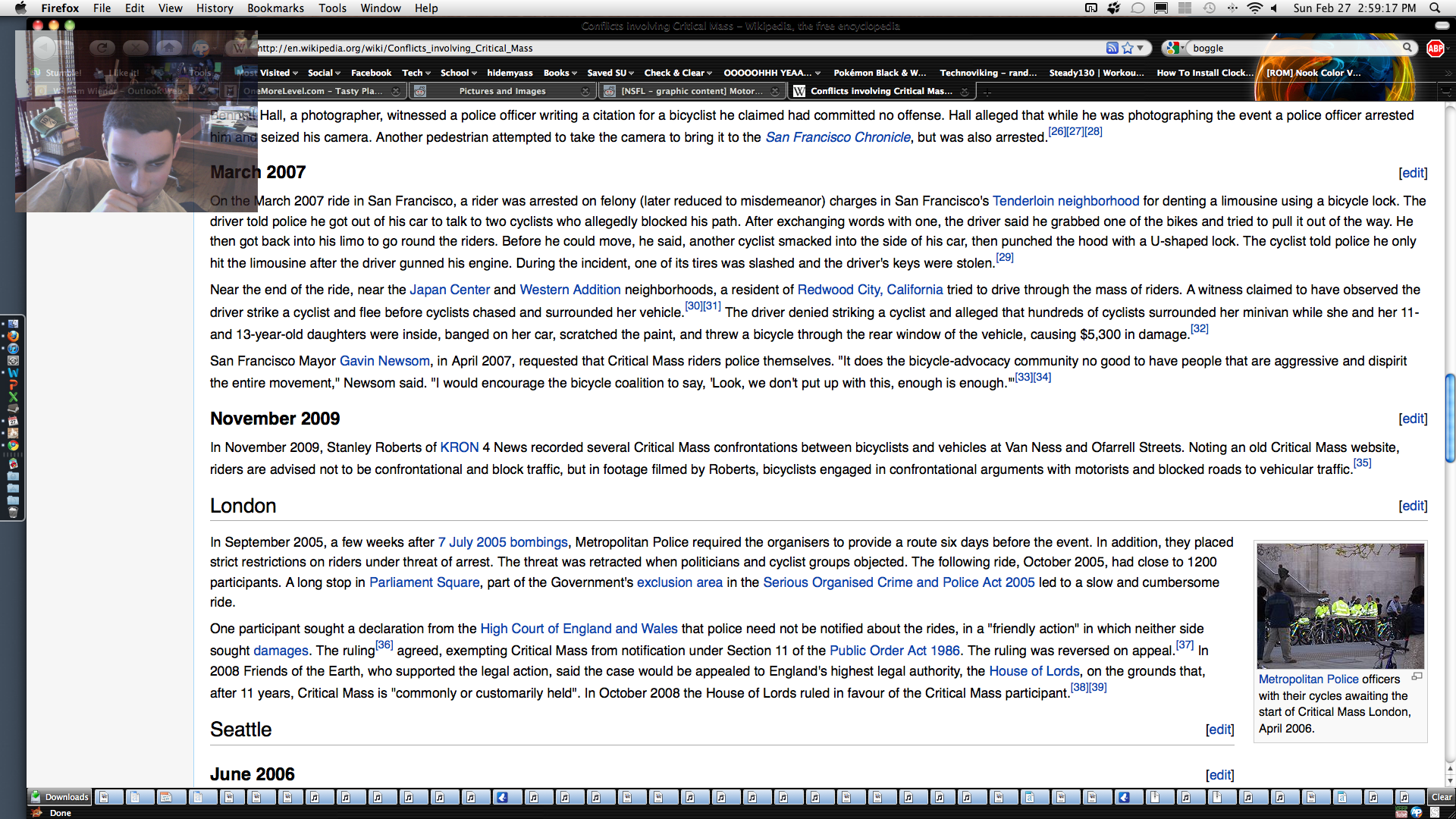Open the Google search engine dropdown
Screen dimensions: 1456x819
coord(1175,48)
